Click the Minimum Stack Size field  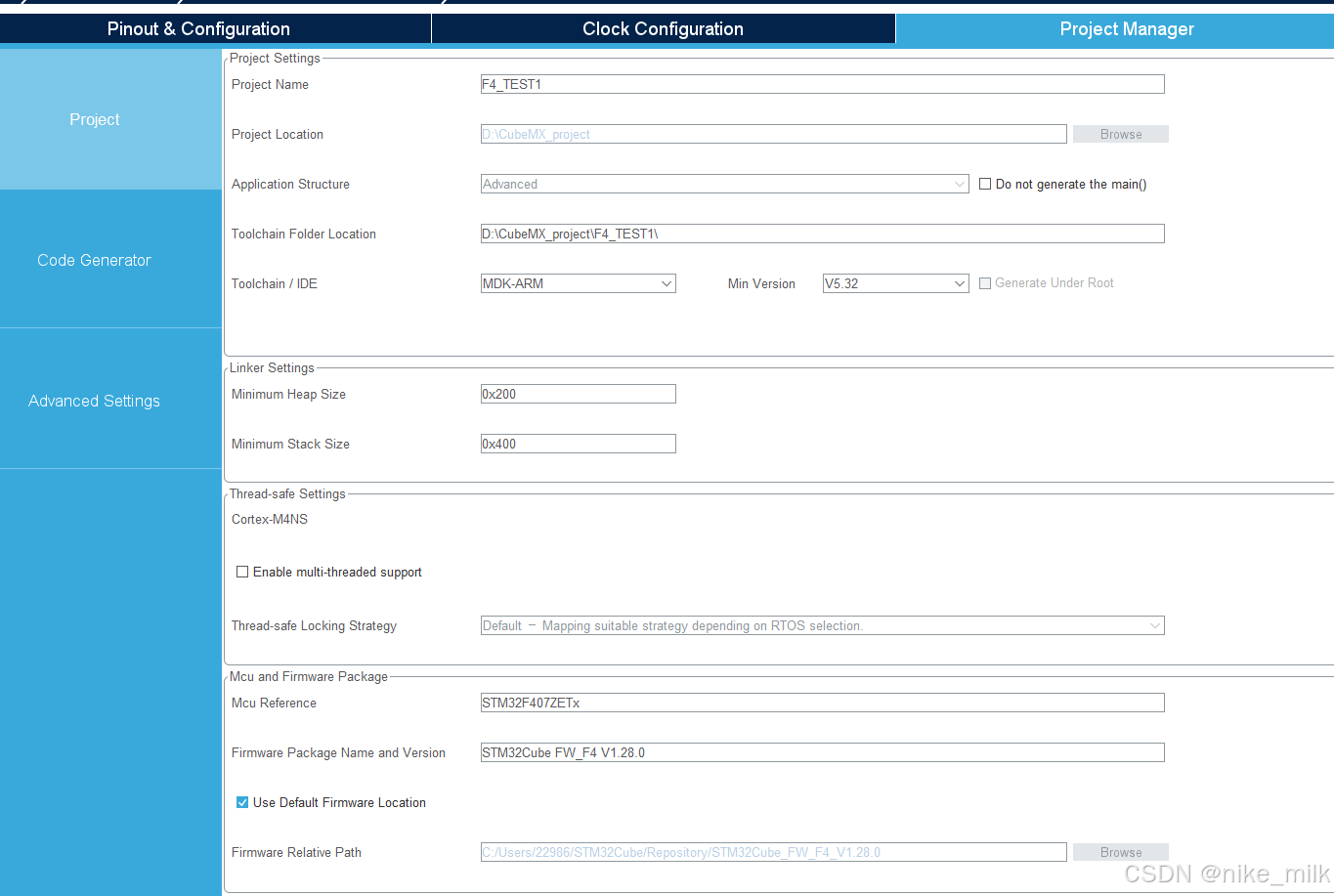click(578, 443)
